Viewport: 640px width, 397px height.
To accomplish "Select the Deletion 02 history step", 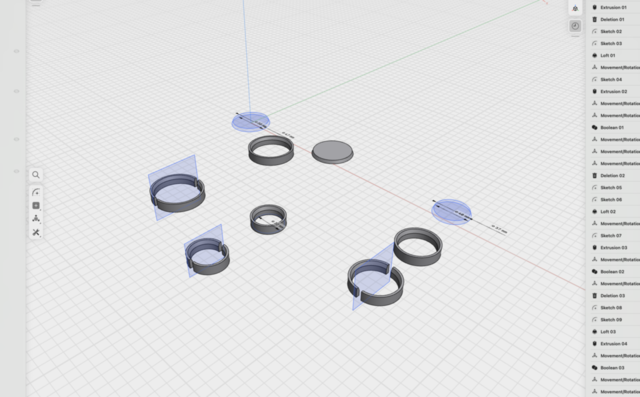I will point(613,175).
